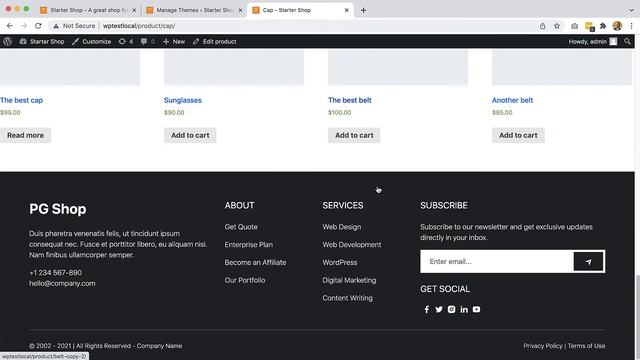
Task: Add The best belt to cart
Action: pos(354,135)
